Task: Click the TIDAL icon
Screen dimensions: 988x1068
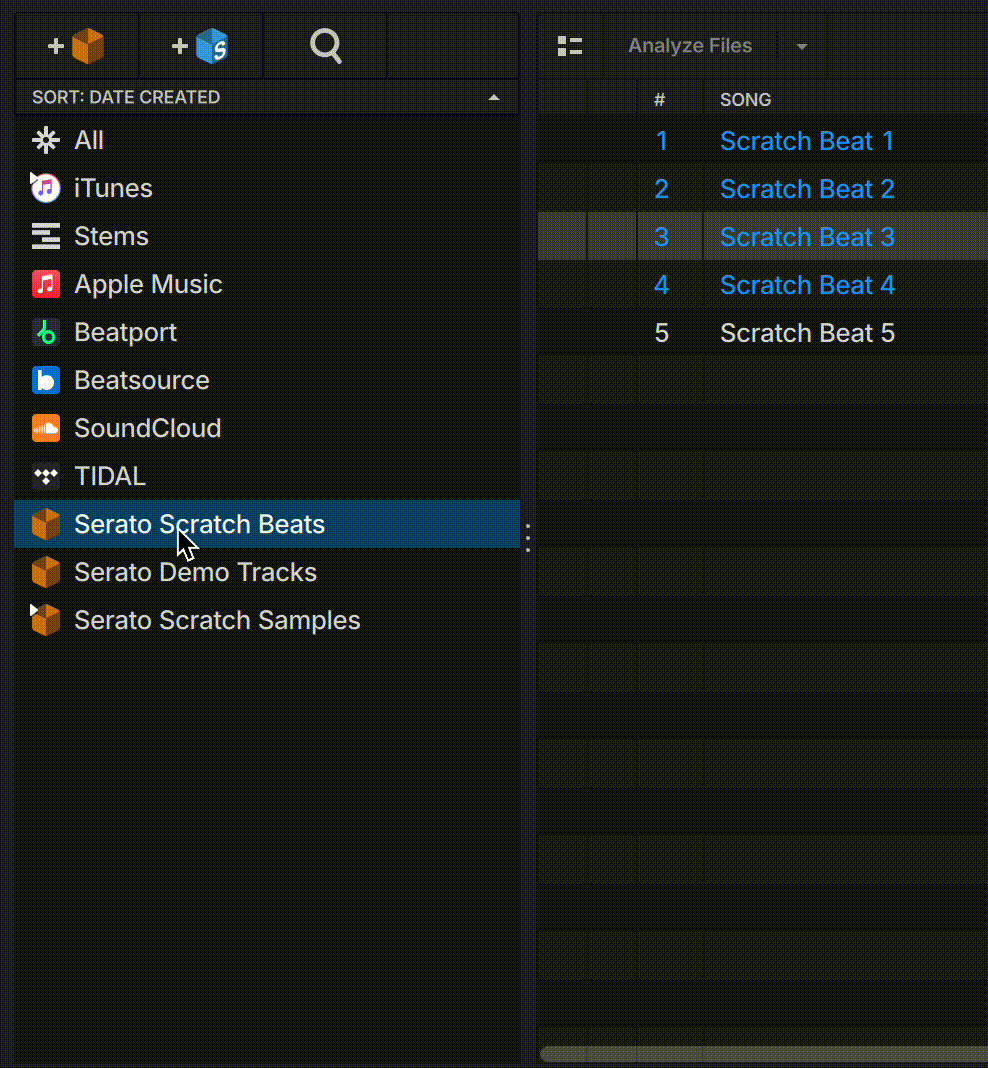Action: (46, 476)
